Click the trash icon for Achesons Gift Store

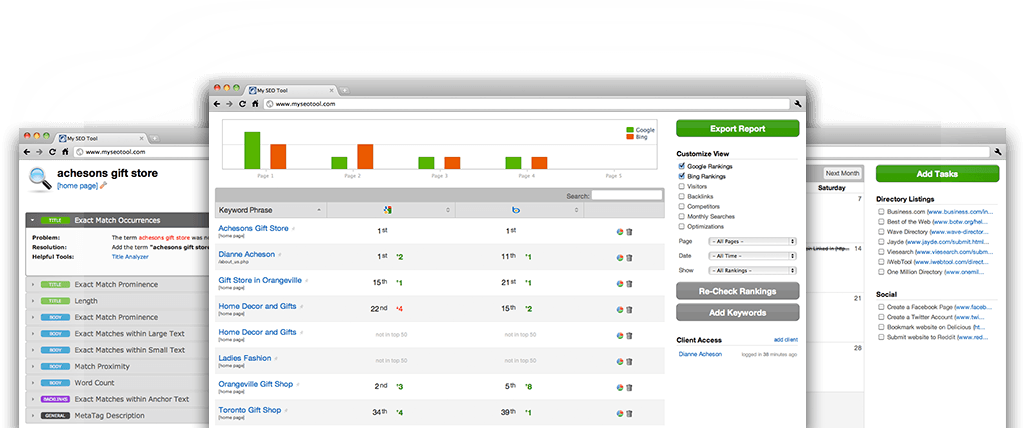[x=629, y=230]
